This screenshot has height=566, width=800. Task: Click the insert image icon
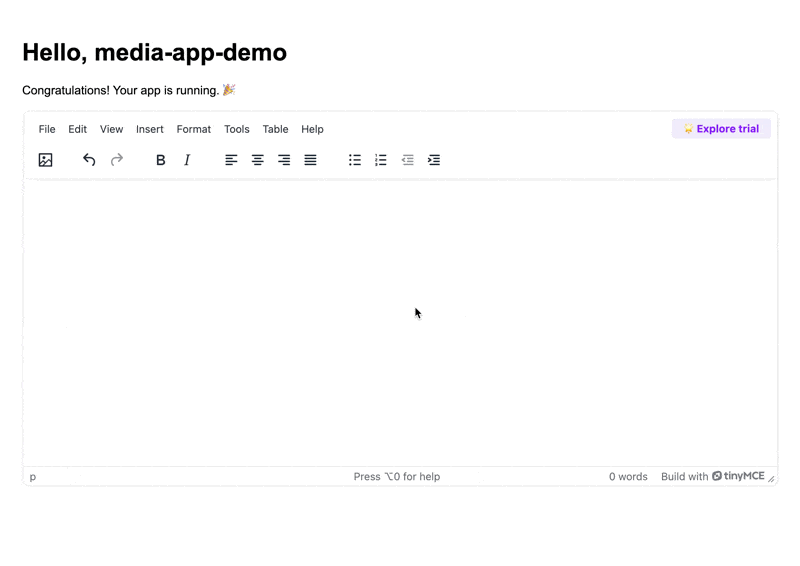click(x=45, y=160)
